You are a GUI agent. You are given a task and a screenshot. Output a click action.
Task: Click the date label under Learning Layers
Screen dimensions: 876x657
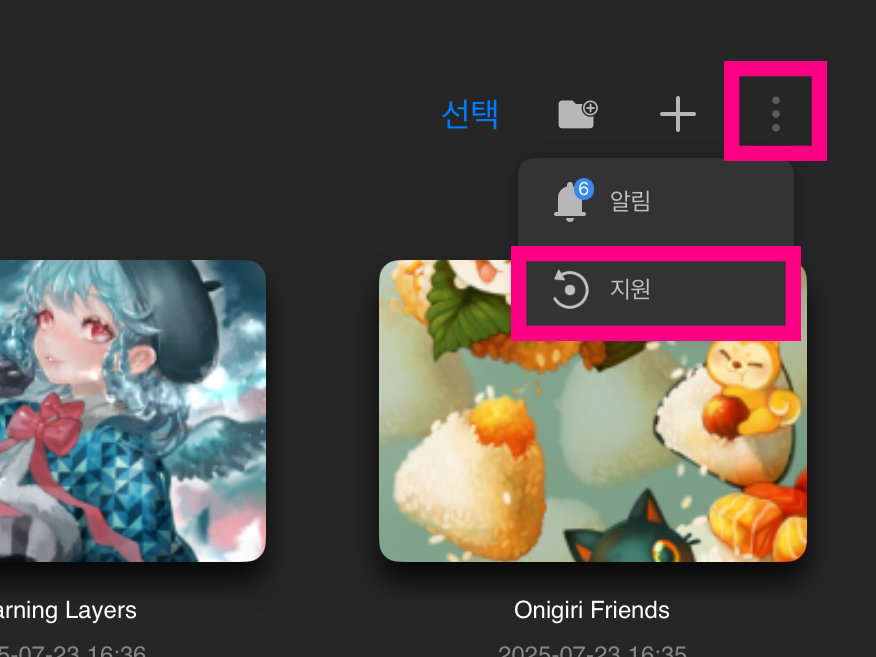click(x=73, y=651)
